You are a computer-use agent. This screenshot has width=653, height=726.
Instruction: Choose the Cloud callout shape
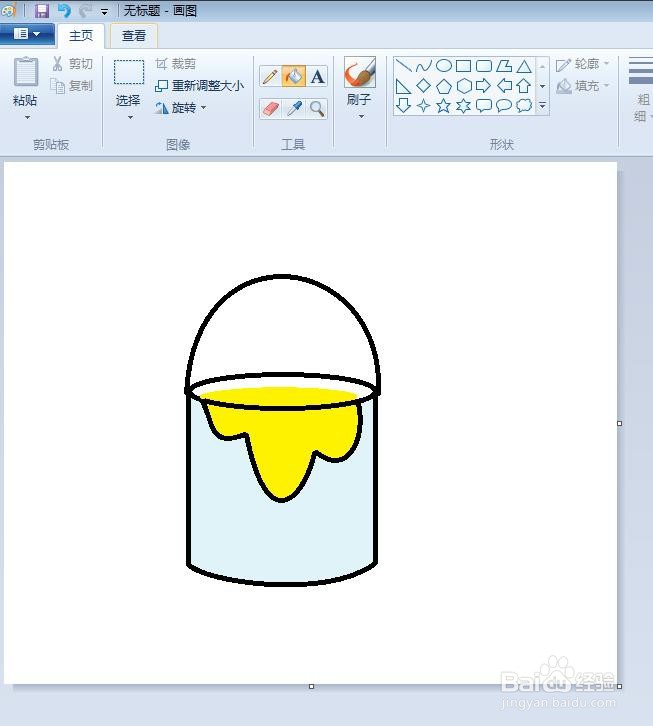524,106
